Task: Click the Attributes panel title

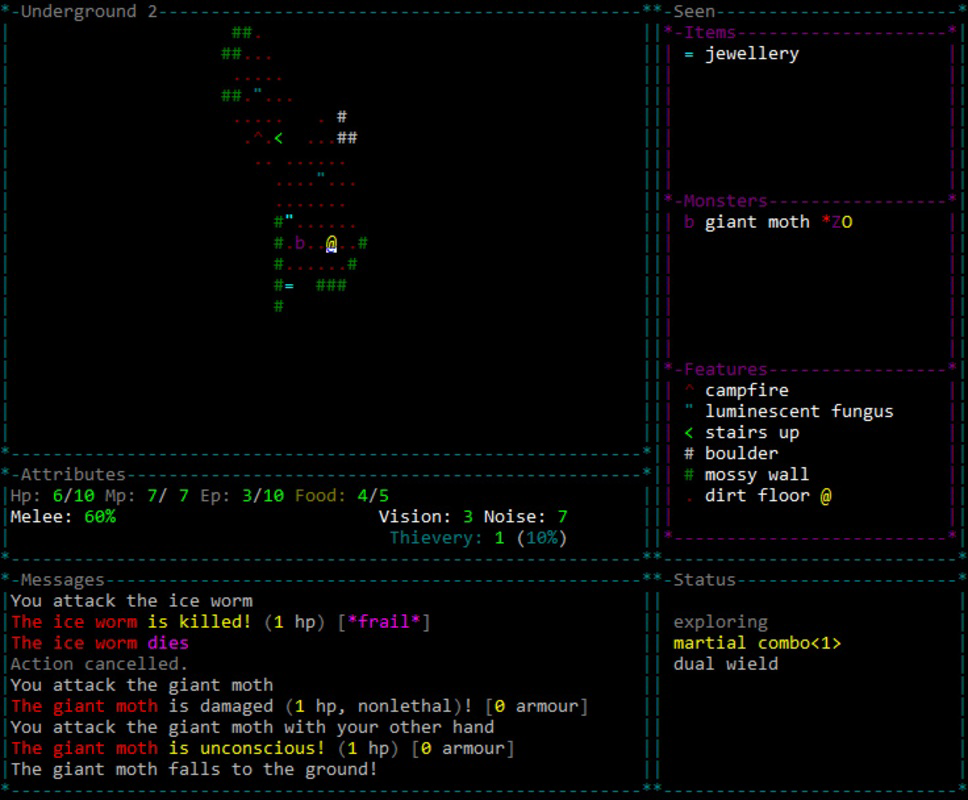Action: [x=73, y=475]
